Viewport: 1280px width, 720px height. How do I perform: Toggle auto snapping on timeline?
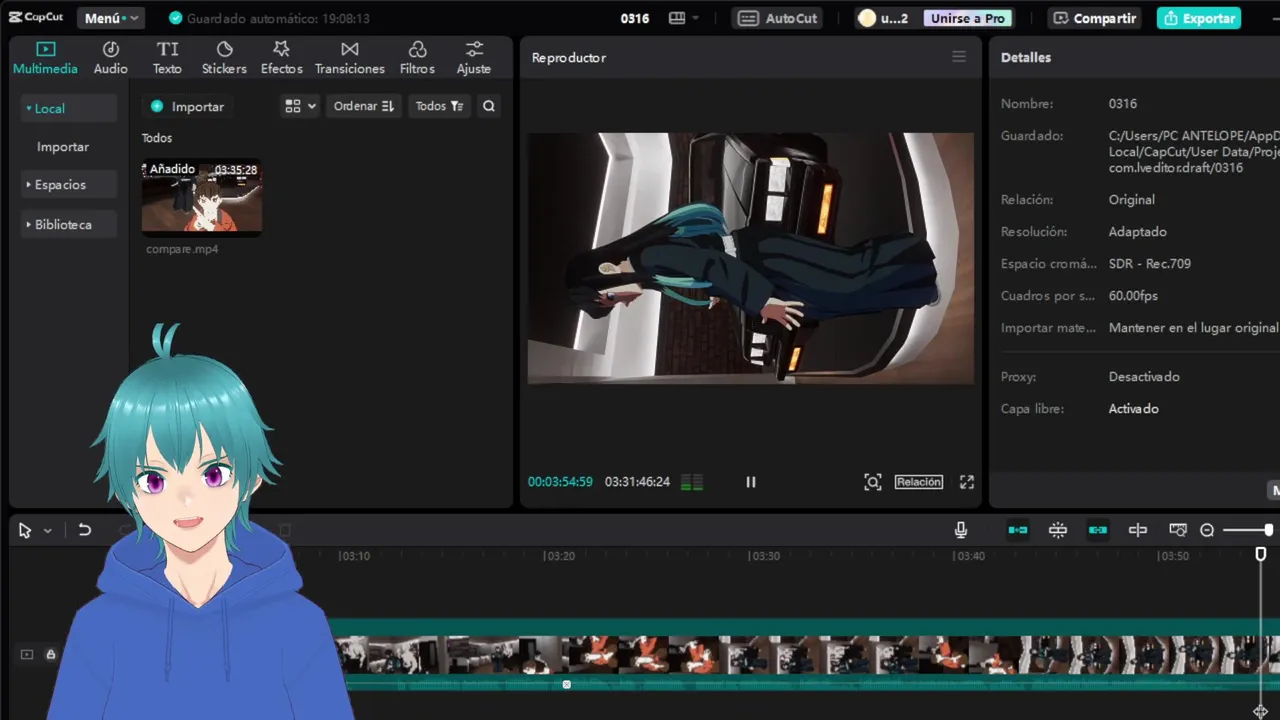coord(1058,530)
